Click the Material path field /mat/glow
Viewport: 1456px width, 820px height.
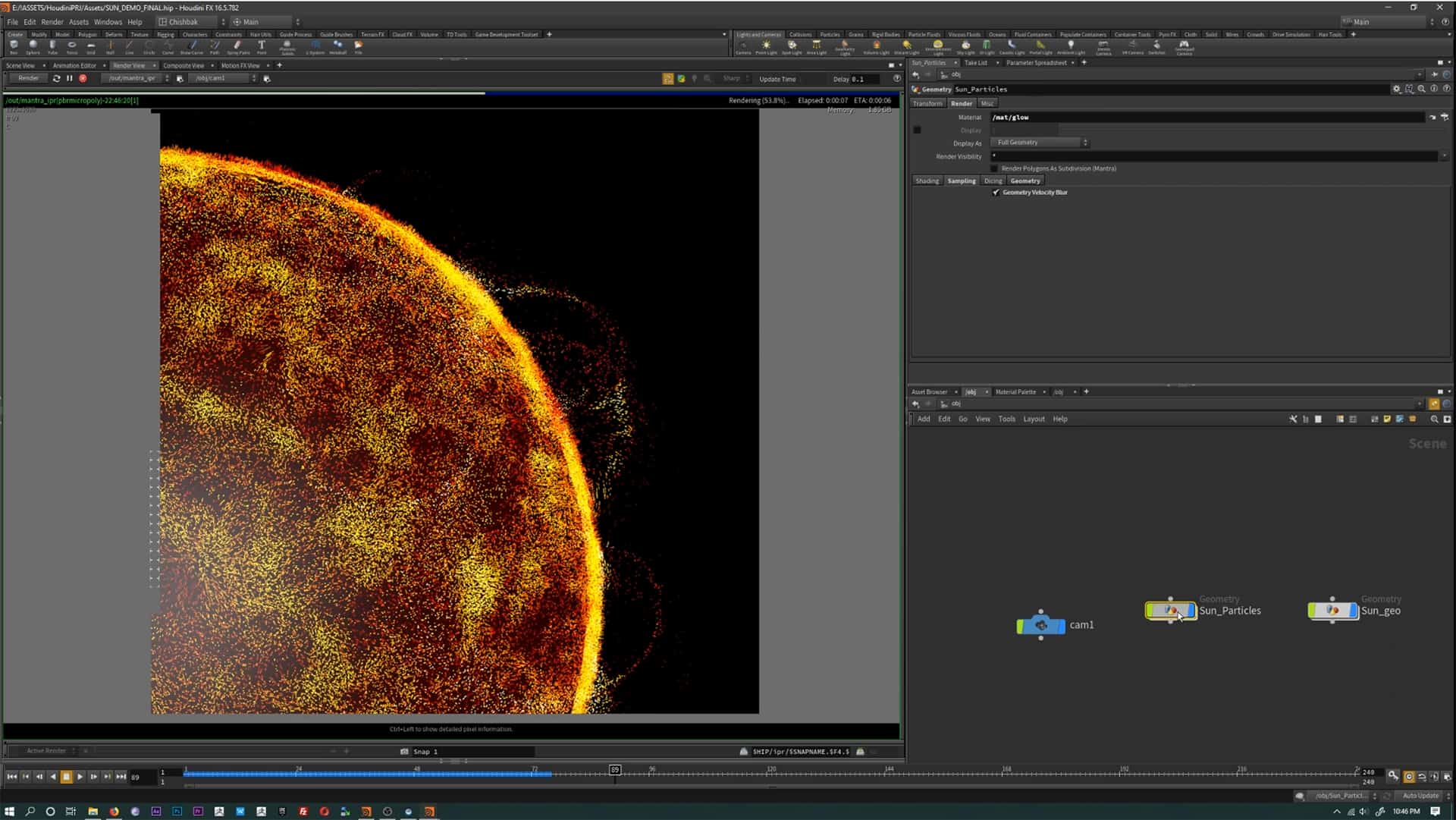tap(1208, 118)
